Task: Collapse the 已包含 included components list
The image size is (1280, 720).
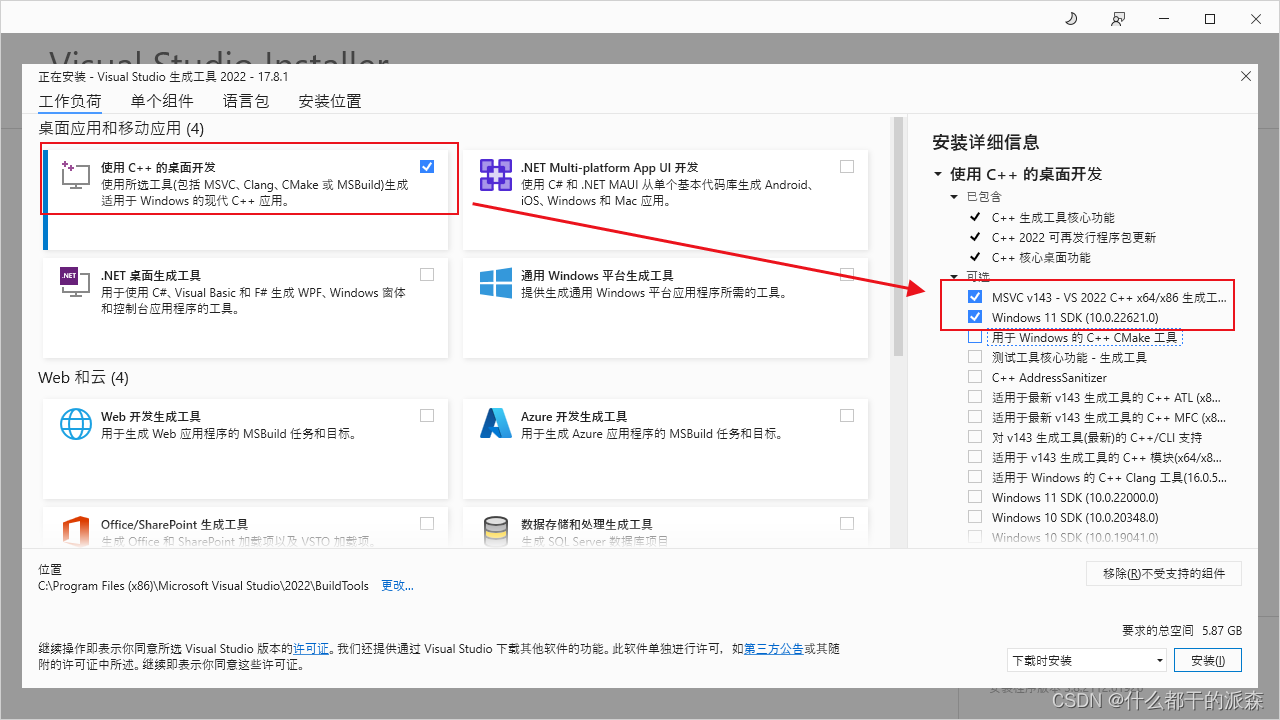Action: [955, 197]
